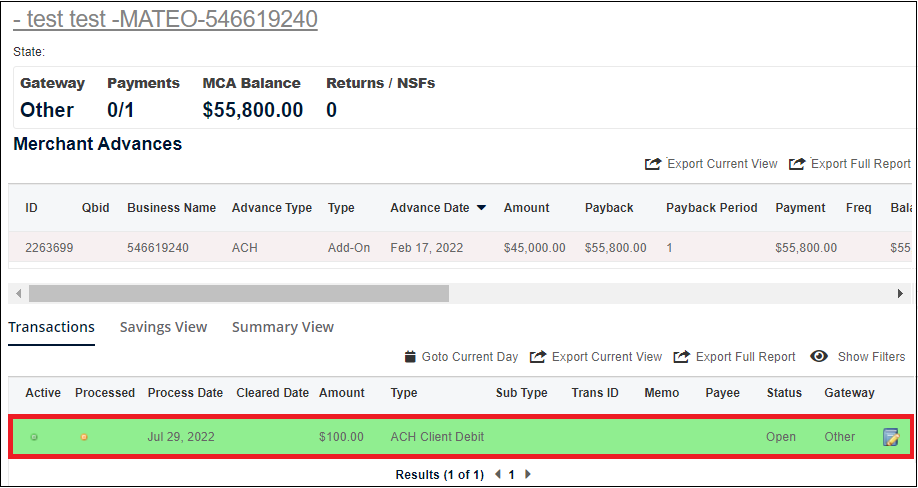918x488 pixels.
Task: Click the Feb 17, 2022 advance date cell
Action: [x=427, y=248]
